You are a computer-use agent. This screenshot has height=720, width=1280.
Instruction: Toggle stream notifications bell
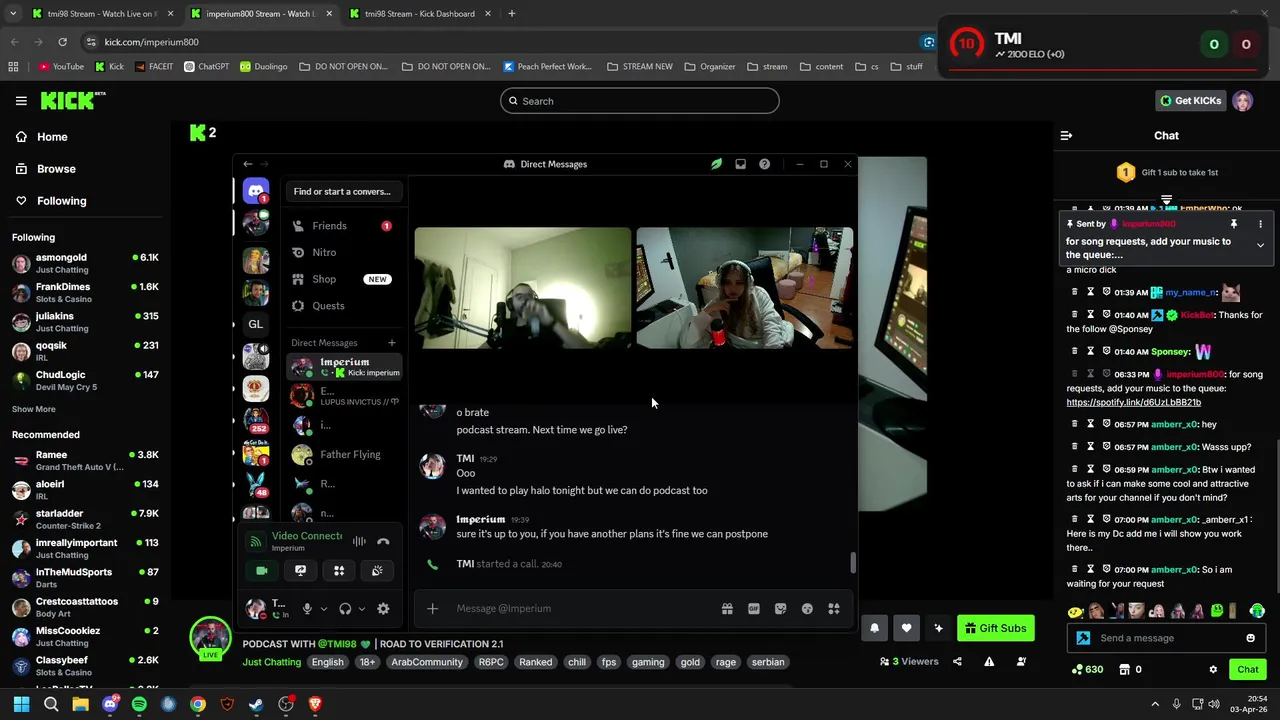tap(874, 628)
